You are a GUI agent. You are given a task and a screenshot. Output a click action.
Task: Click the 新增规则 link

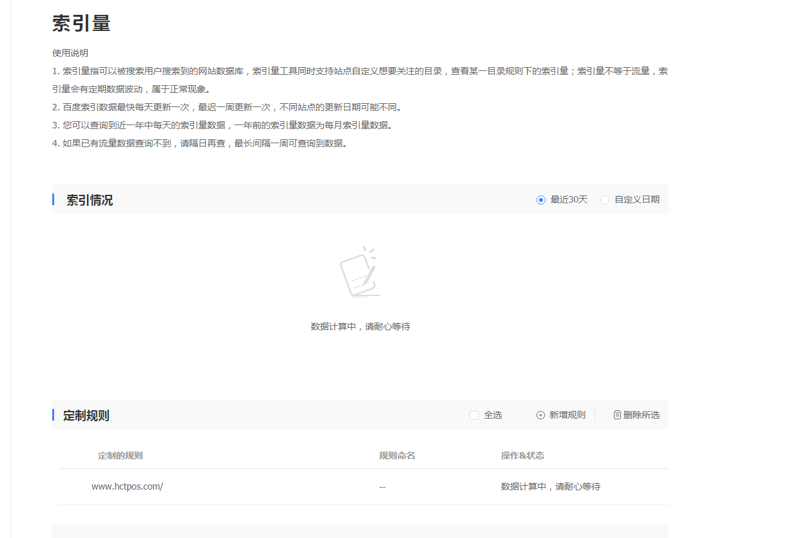[x=567, y=415]
